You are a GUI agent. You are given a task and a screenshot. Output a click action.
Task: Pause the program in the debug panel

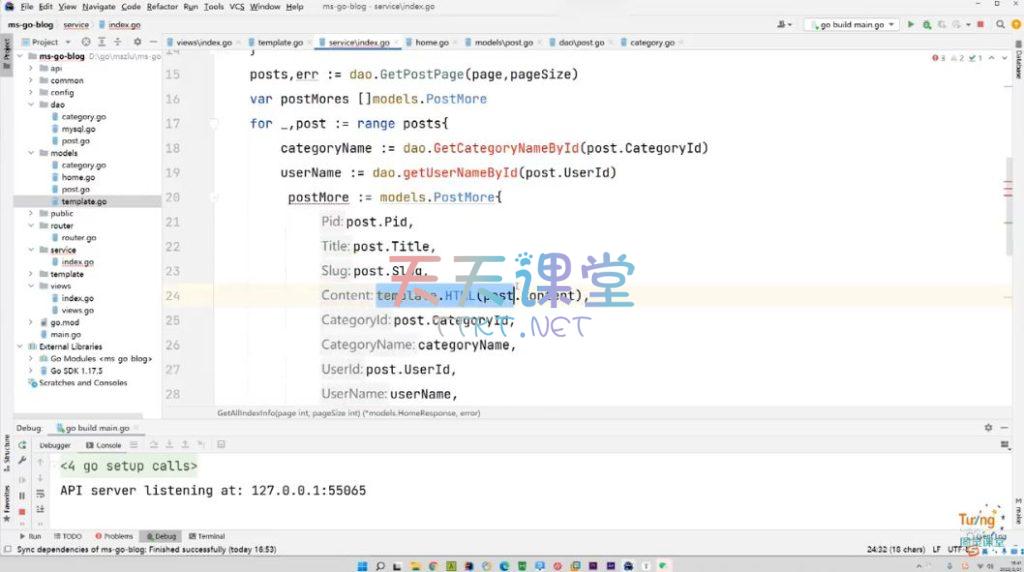(22, 495)
